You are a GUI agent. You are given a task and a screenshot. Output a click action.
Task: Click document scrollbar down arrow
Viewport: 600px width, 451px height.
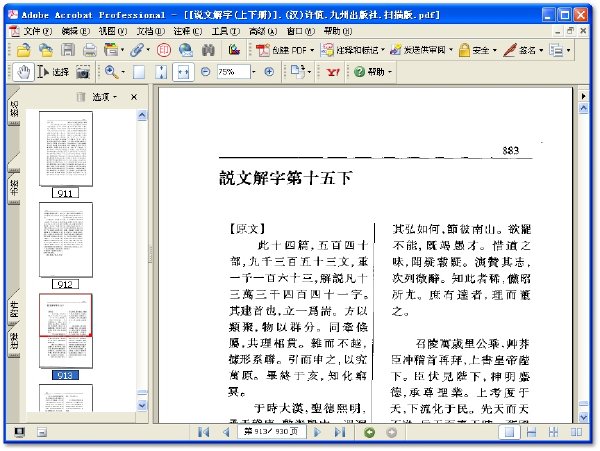584,417
